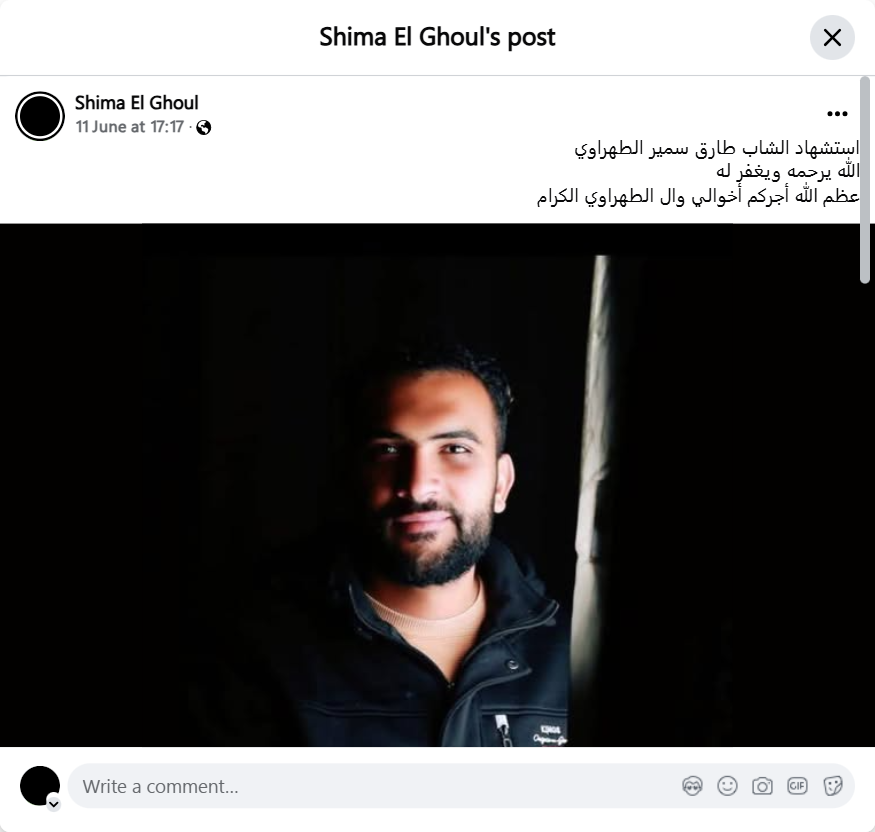Click the Write a comment field
This screenshot has width=875, height=832.
374,786
